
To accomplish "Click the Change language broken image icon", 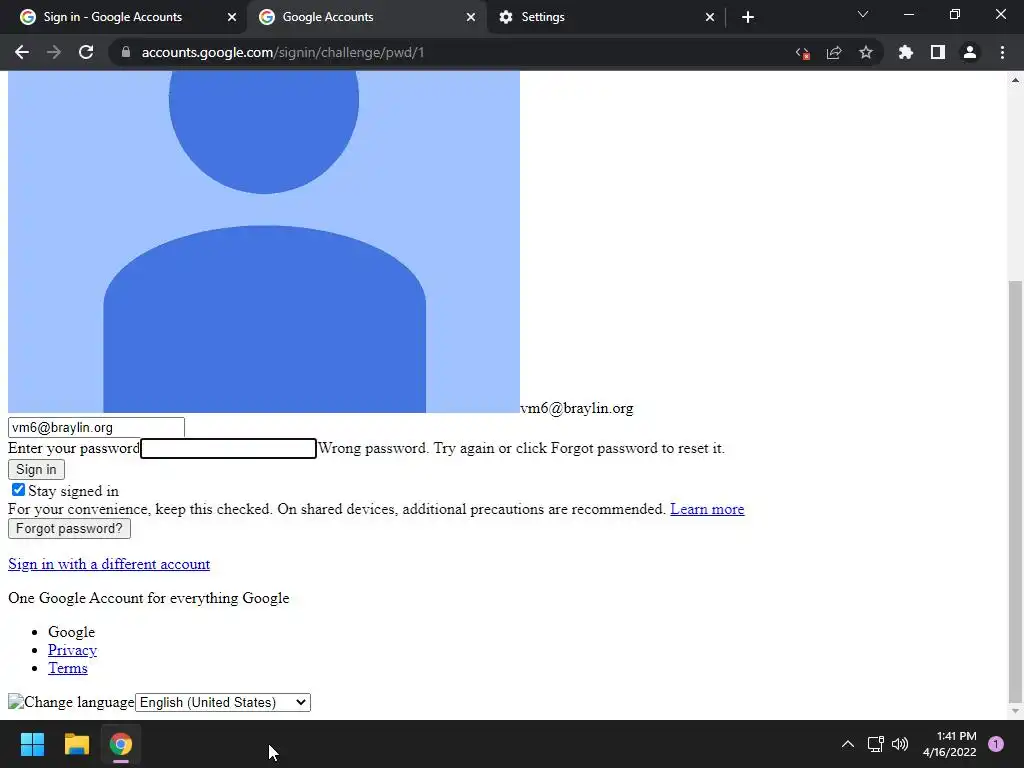I will [16, 702].
